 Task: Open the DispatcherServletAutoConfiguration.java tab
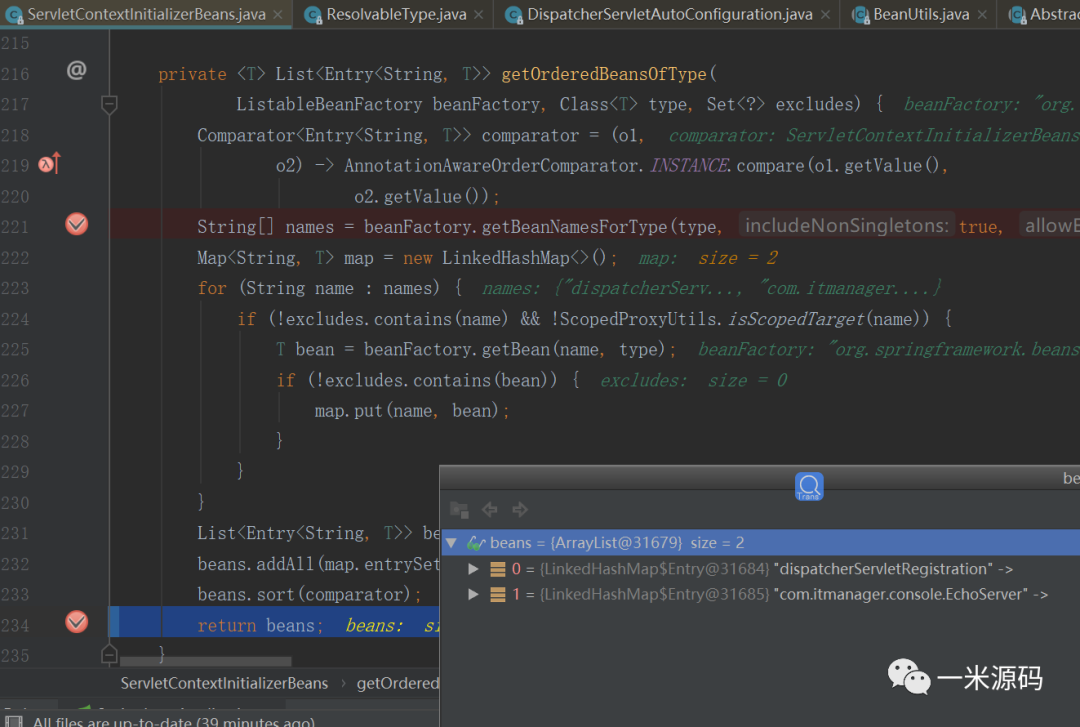(x=668, y=14)
